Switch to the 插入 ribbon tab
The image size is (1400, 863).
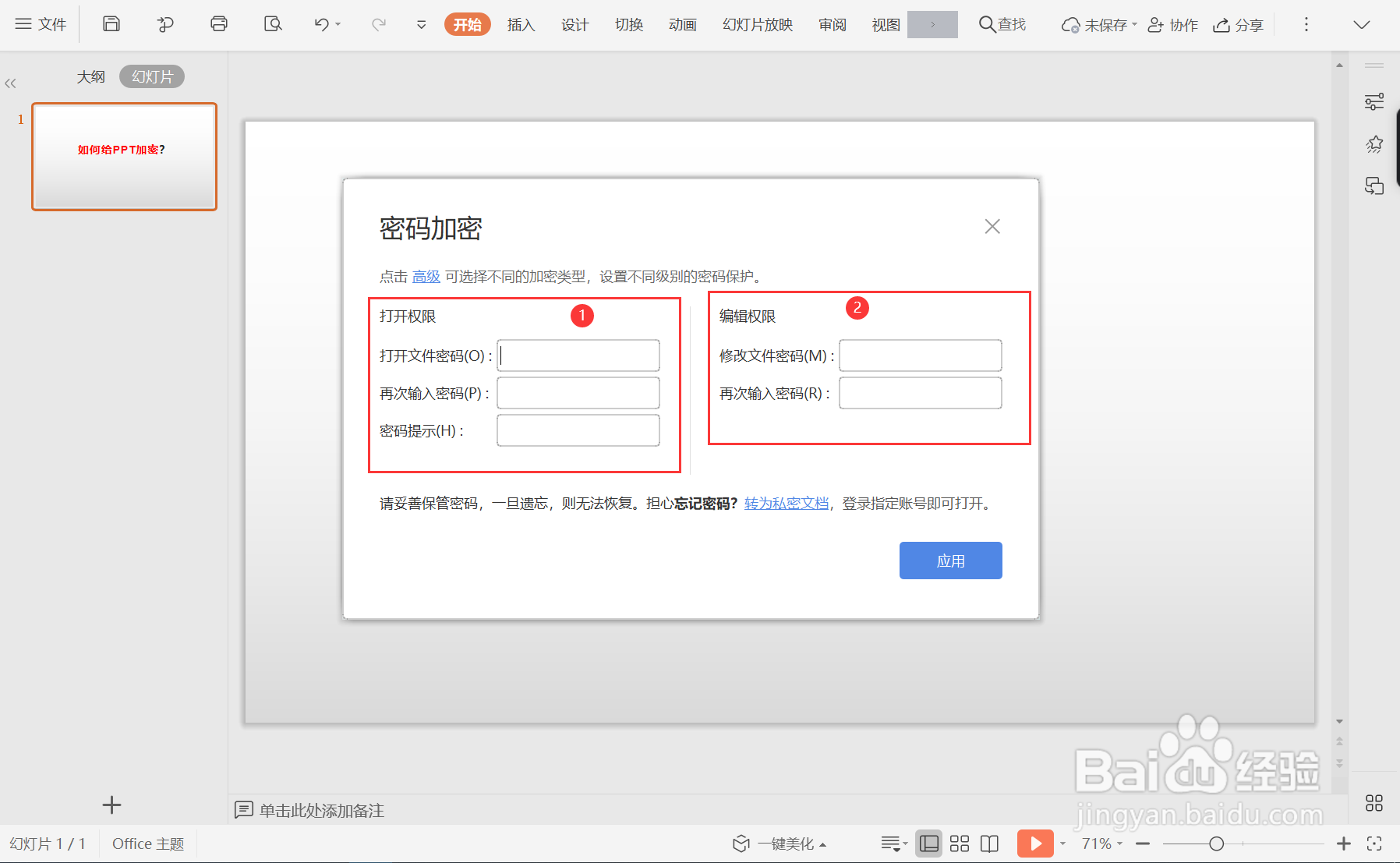coord(521,24)
